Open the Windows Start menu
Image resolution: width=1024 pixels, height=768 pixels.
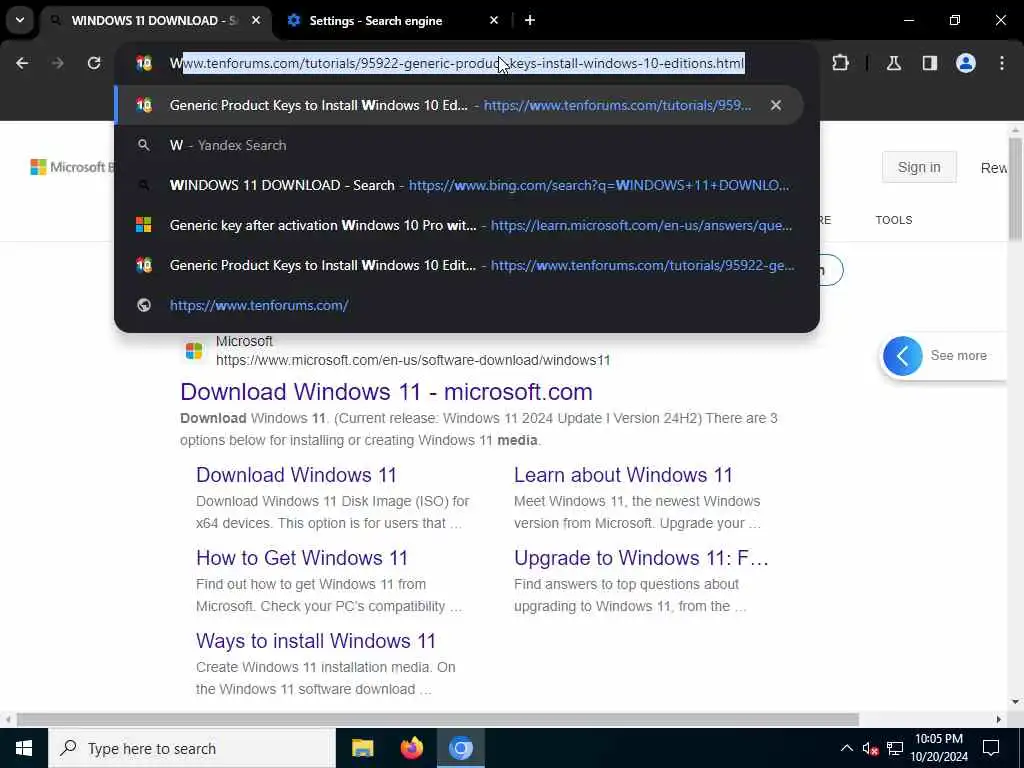24,748
